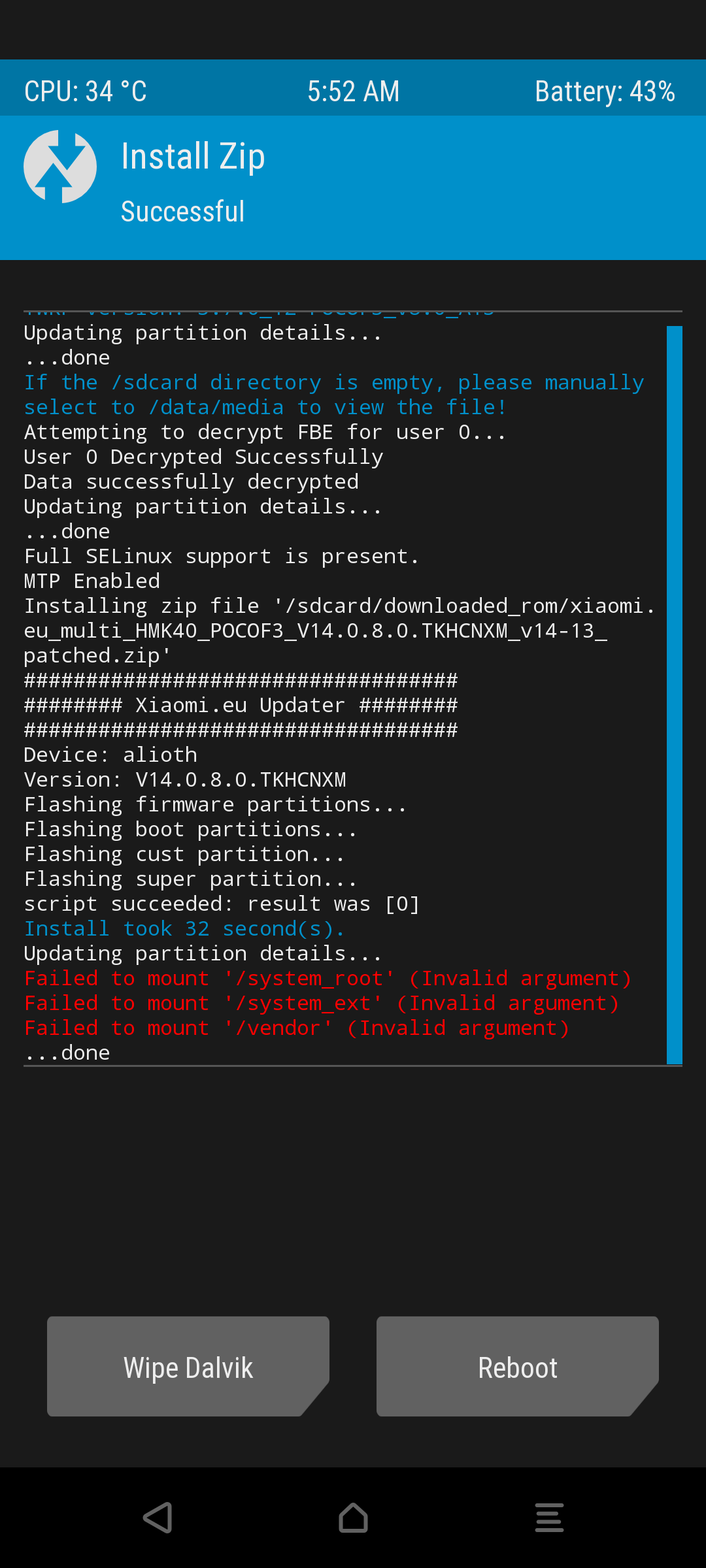The height and width of the screenshot is (1568, 706).
Task: Tap the 'Version: V14.0.8.0.TKHCNXM' log line
Action: (185, 779)
